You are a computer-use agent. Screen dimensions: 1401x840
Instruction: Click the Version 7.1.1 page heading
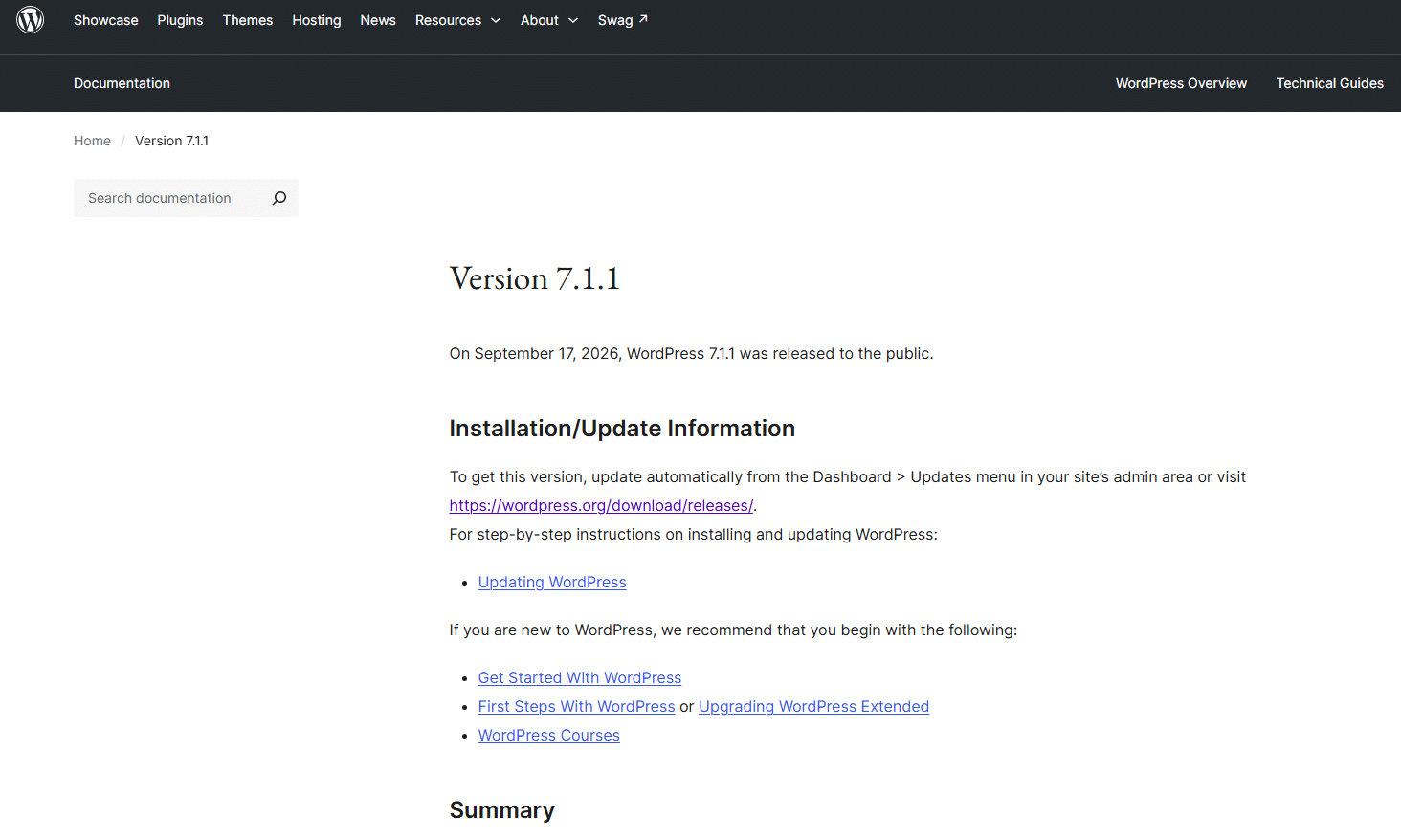click(535, 278)
